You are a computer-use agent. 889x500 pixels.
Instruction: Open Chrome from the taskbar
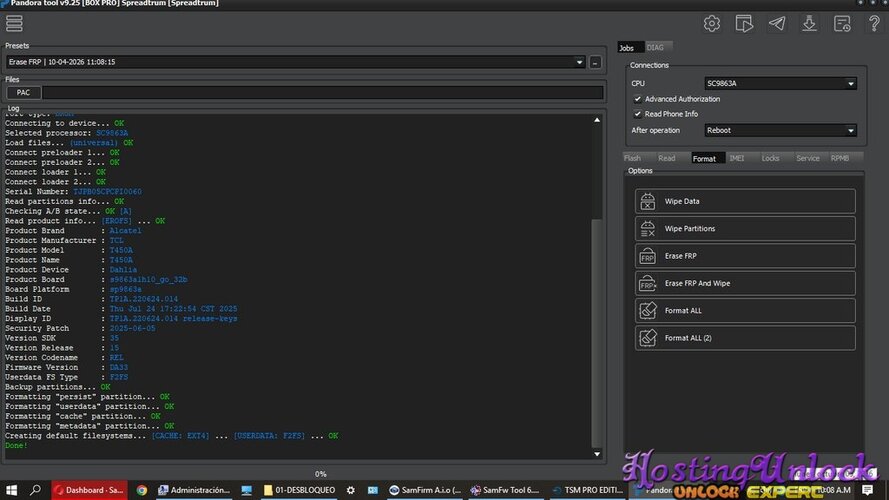click(142, 490)
